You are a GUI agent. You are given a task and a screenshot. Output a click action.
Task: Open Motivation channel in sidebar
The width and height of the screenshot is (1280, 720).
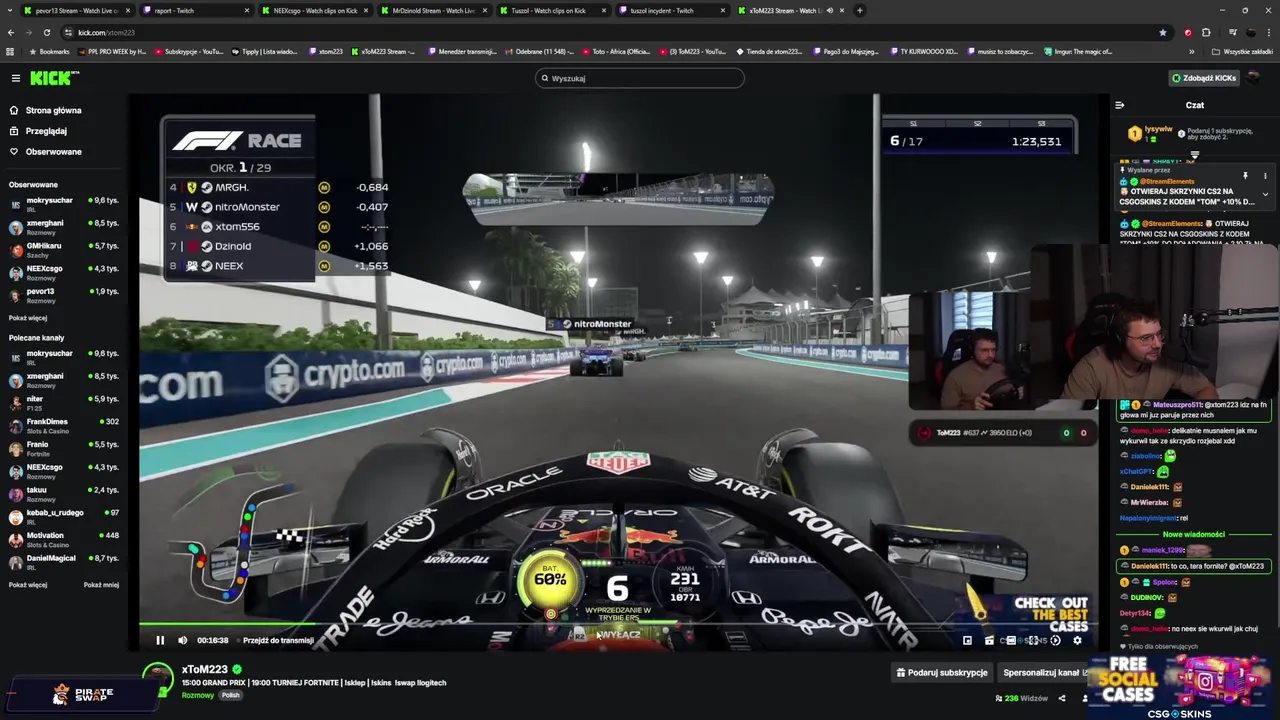tap(64, 539)
